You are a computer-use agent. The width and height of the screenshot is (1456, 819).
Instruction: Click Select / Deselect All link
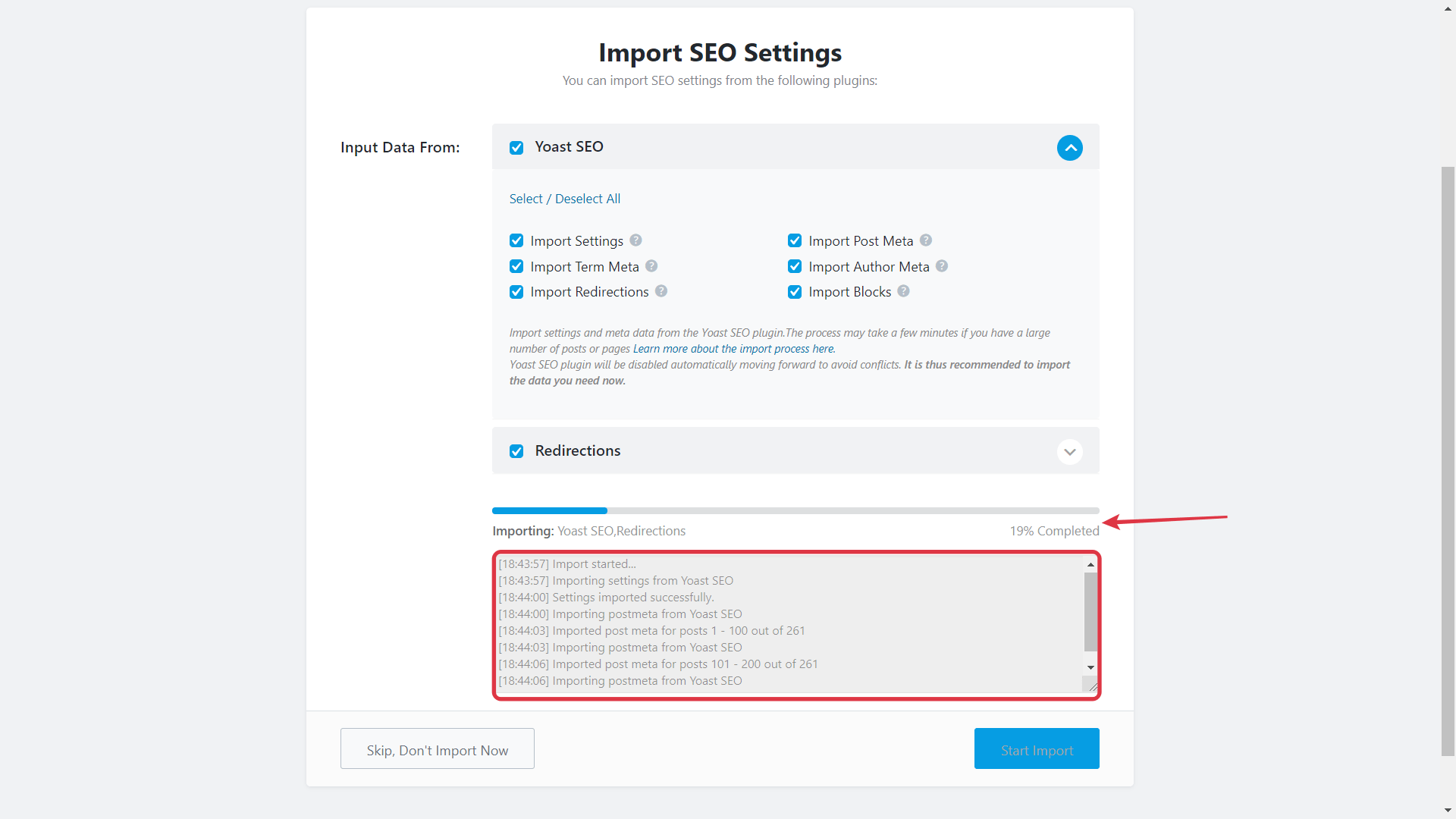564,199
